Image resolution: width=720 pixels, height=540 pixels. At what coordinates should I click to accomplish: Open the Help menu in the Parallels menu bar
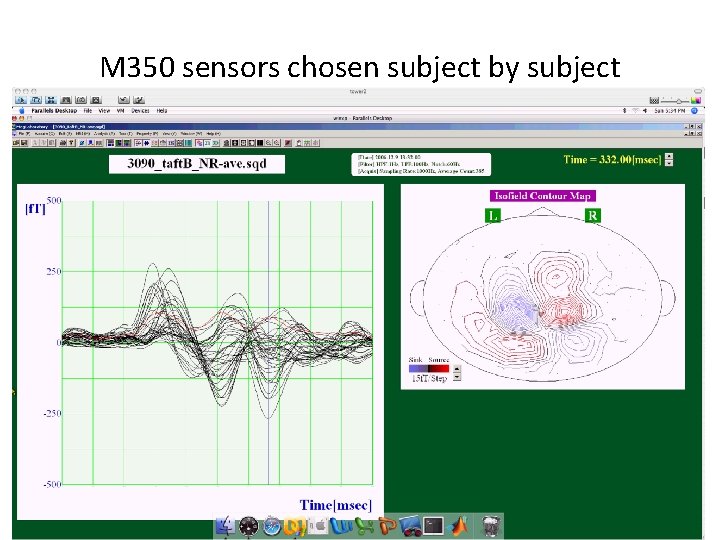(162, 111)
